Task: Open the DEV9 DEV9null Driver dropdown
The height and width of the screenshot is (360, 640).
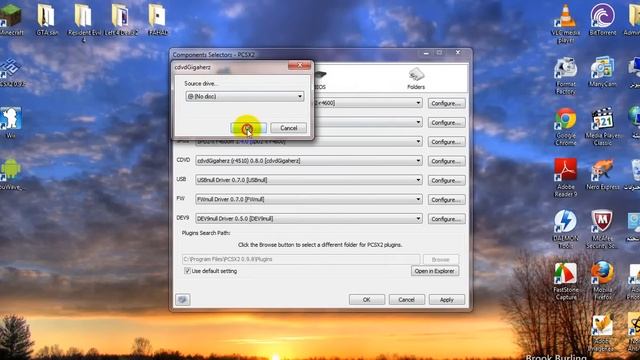Action: coord(309,219)
